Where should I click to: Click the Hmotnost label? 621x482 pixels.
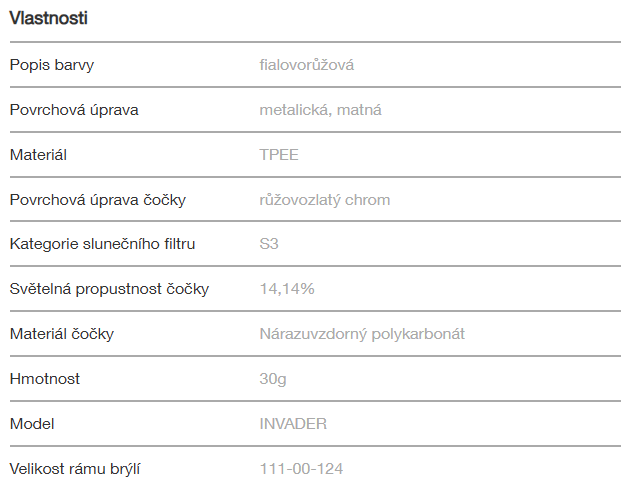[45, 379]
